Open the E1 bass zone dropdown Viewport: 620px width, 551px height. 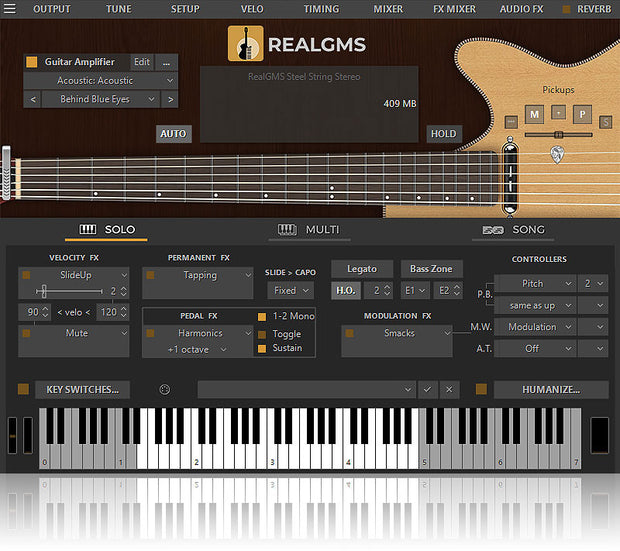click(415, 291)
